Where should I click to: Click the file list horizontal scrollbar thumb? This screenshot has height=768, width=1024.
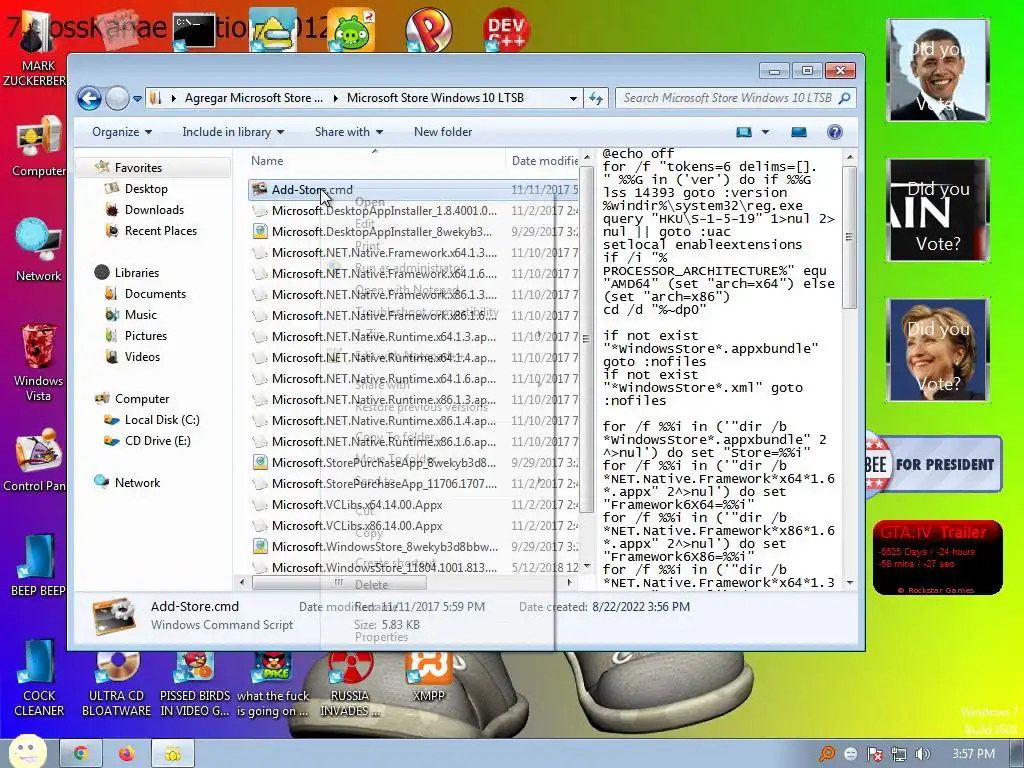[339, 582]
